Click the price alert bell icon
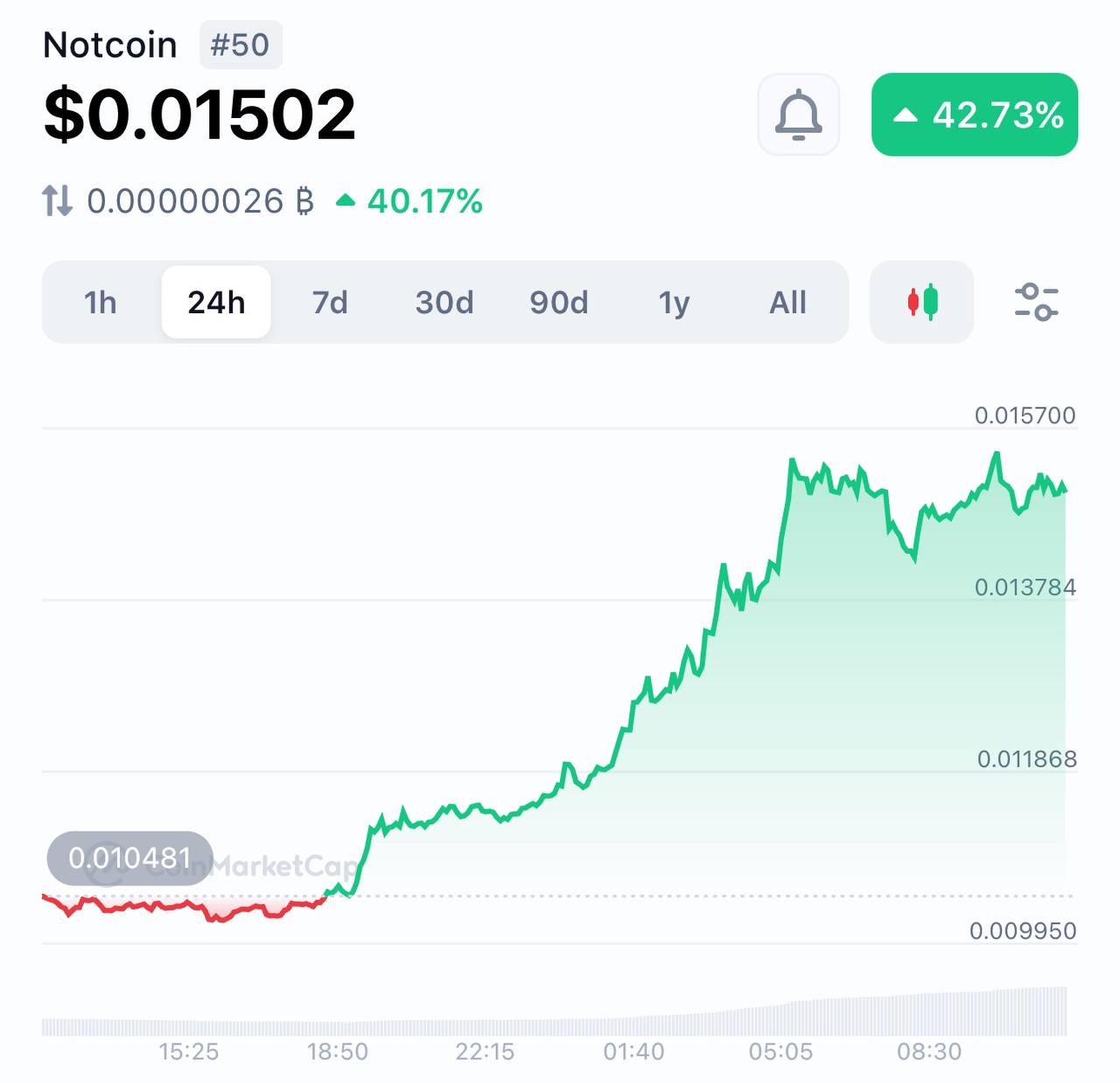 (x=798, y=115)
